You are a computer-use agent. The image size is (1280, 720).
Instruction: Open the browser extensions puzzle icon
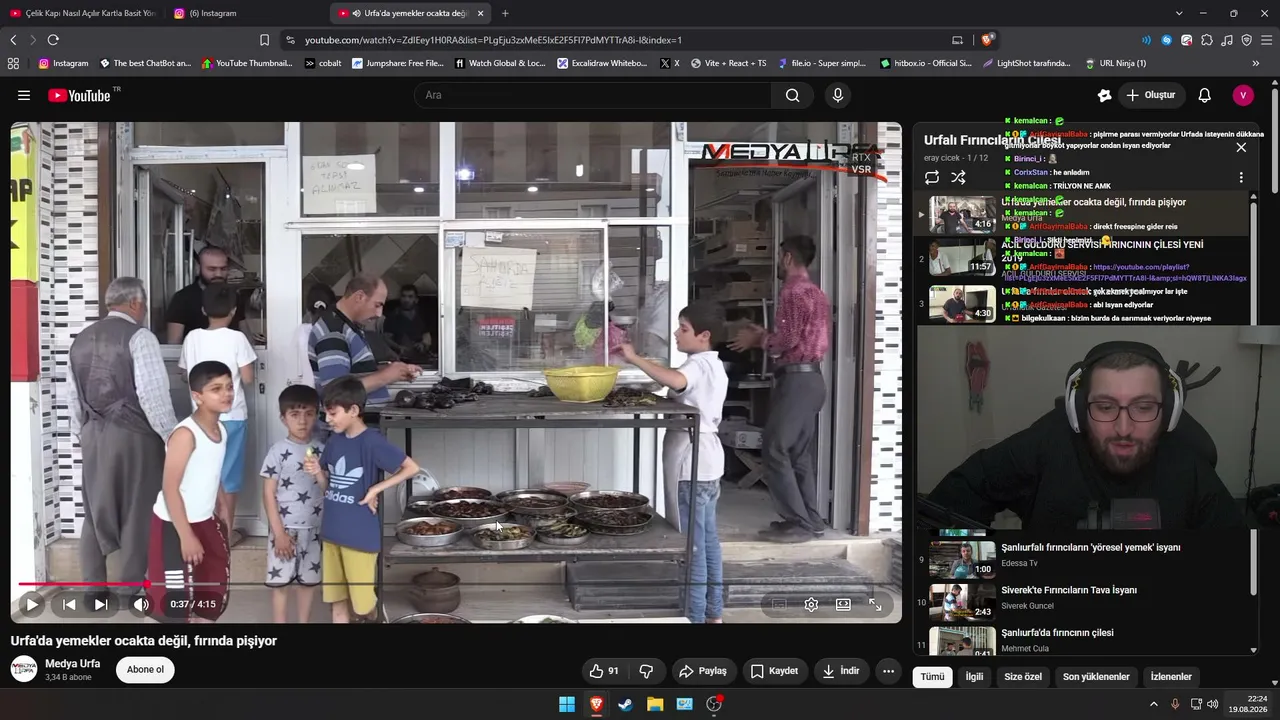1207,40
